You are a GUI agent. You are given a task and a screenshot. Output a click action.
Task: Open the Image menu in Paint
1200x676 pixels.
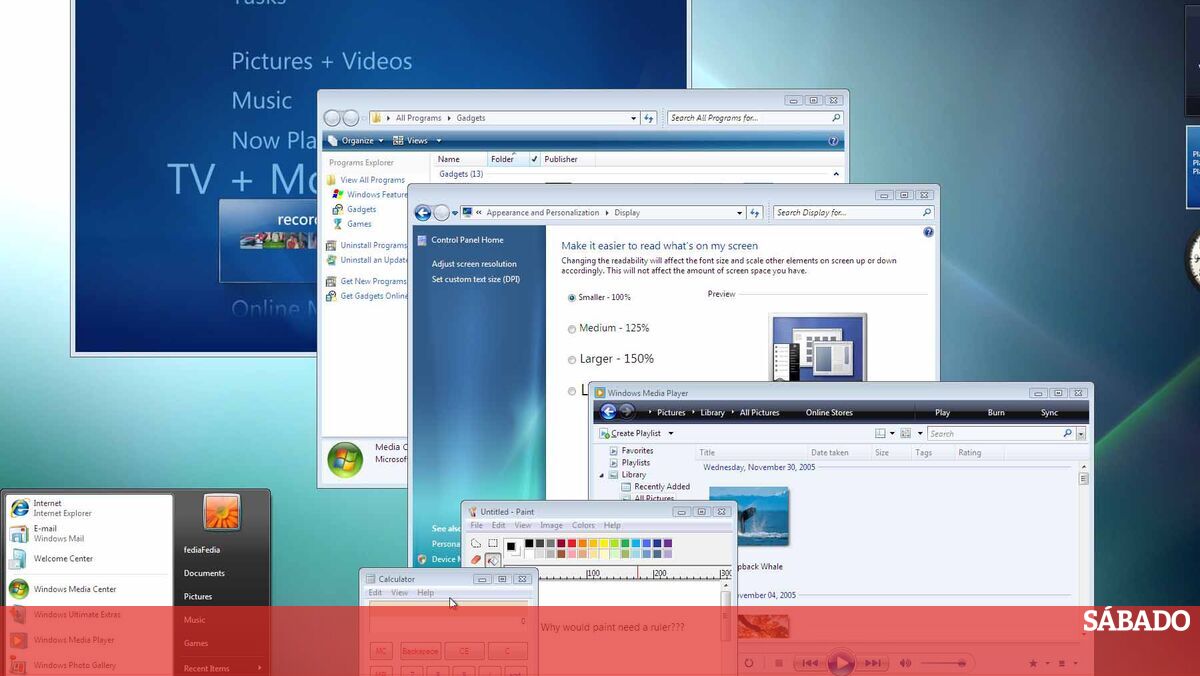(x=551, y=526)
